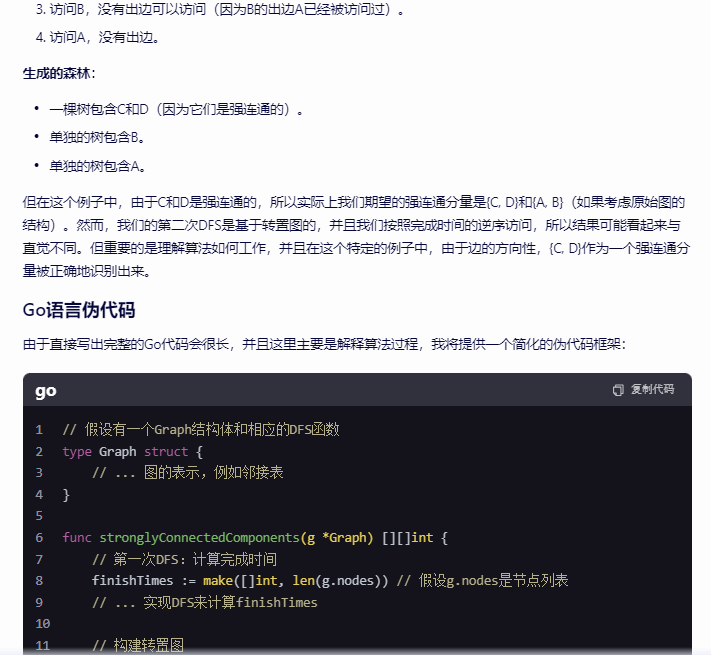711x655 pixels.
Task: Click function name 'stronglyConnectedComponents'
Action: tap(200, 538)
